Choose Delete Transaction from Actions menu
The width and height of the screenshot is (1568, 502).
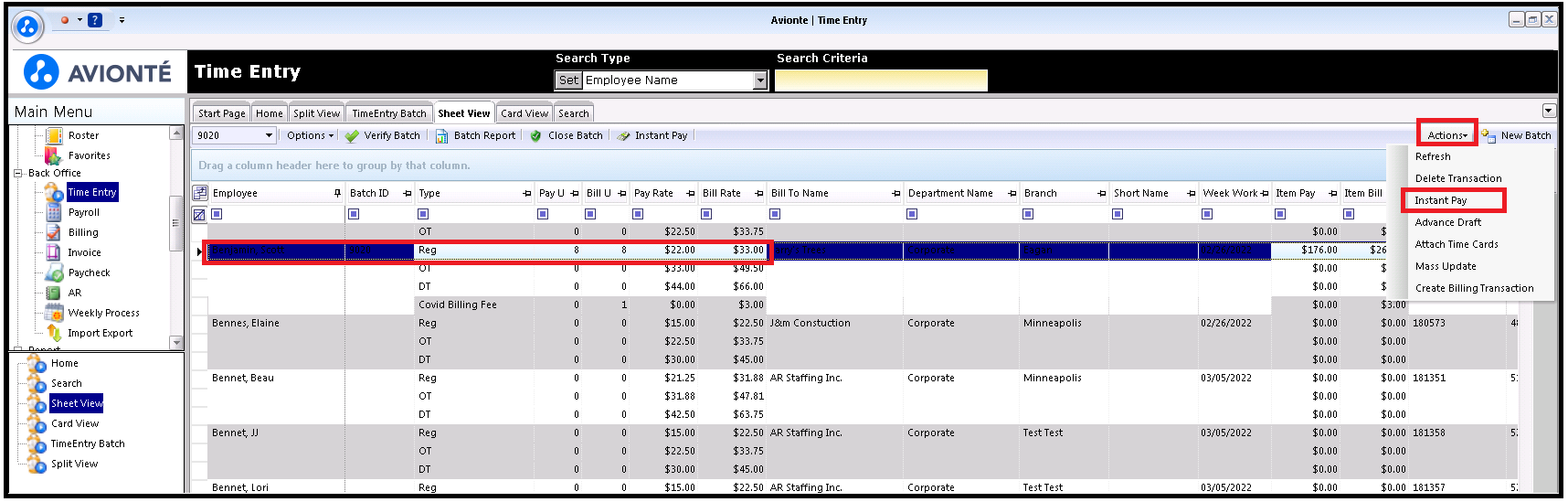click(1458, 178)
